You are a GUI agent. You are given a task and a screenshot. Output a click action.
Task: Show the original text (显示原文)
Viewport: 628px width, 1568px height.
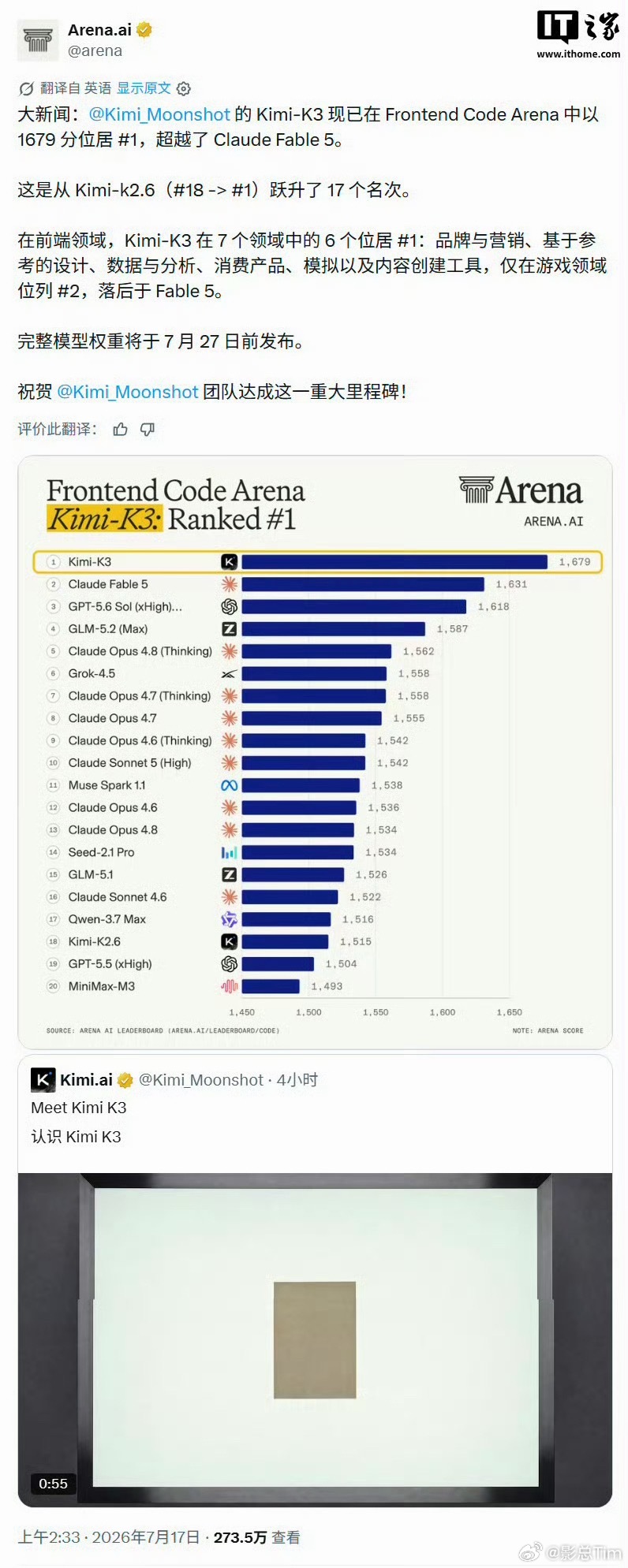[144, 88]
